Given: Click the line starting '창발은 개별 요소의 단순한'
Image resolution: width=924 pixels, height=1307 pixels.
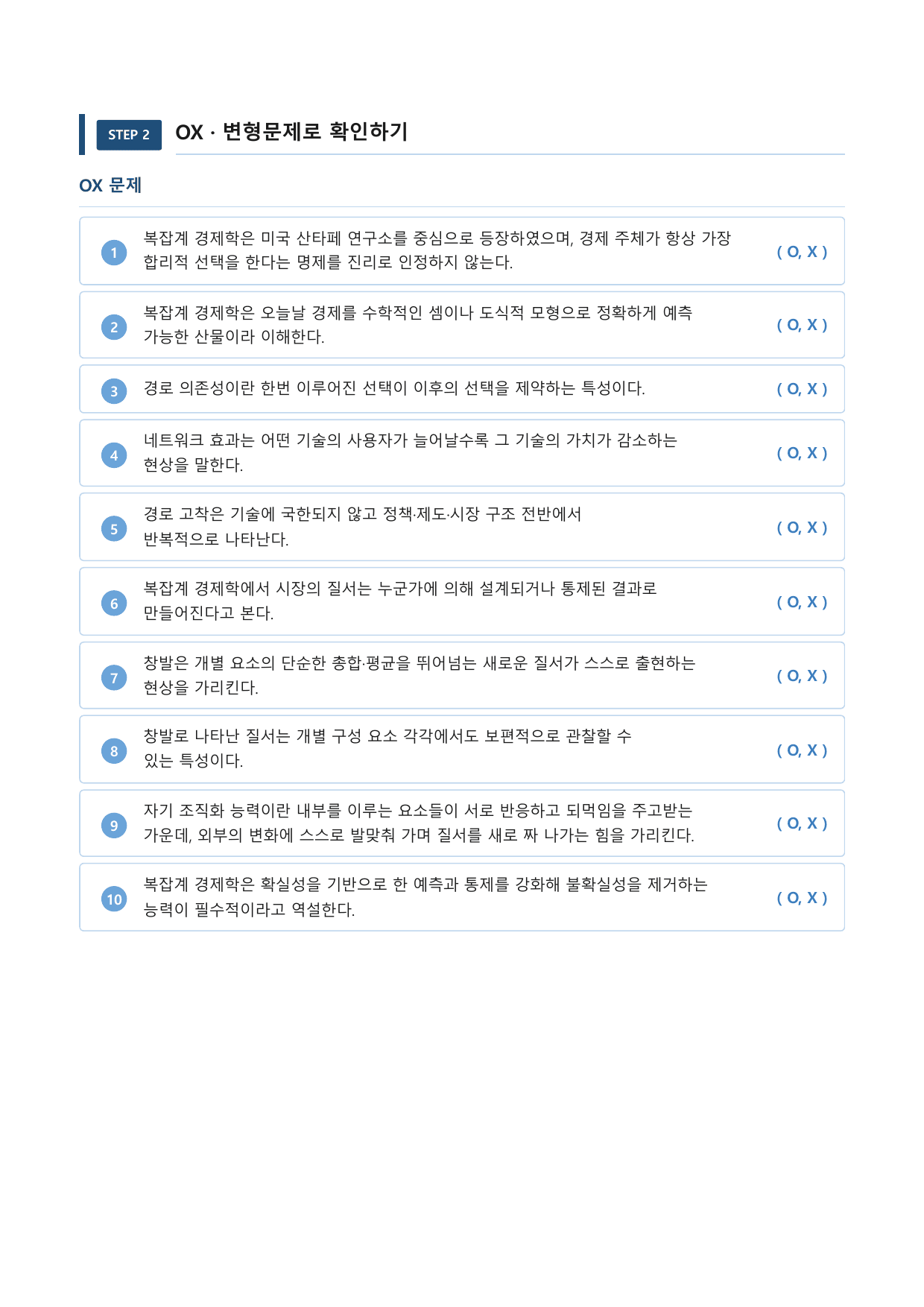Looking at the screenshot, I should click(x=419, y=663).
